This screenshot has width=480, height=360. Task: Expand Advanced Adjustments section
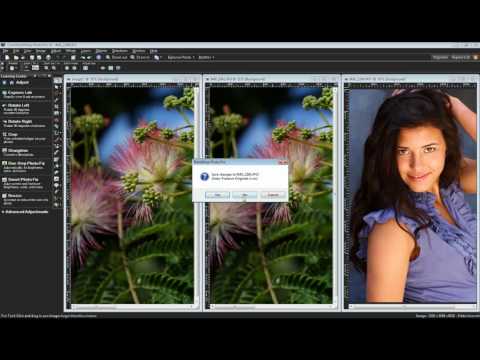25,212
